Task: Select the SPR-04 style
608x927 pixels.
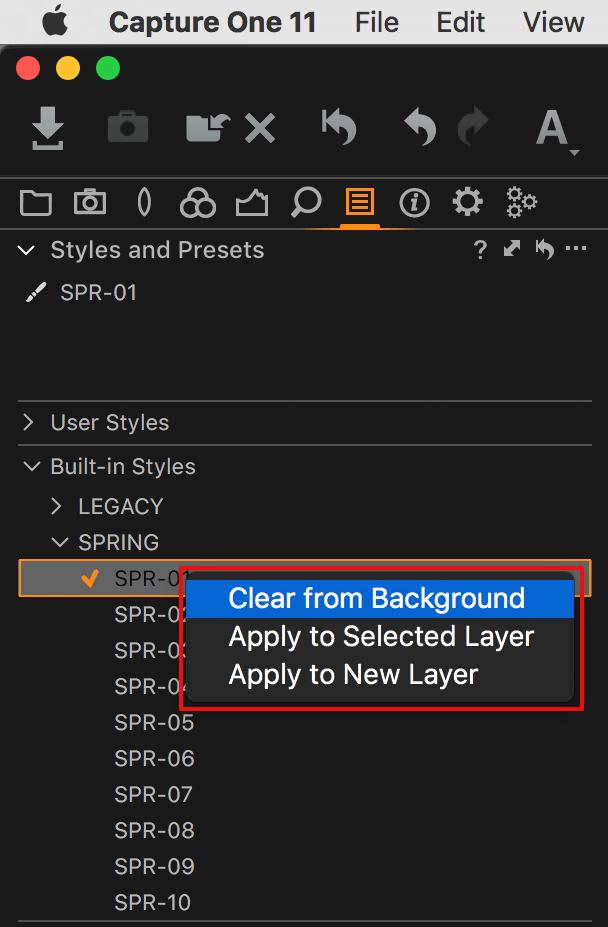Action: [151, 686]
